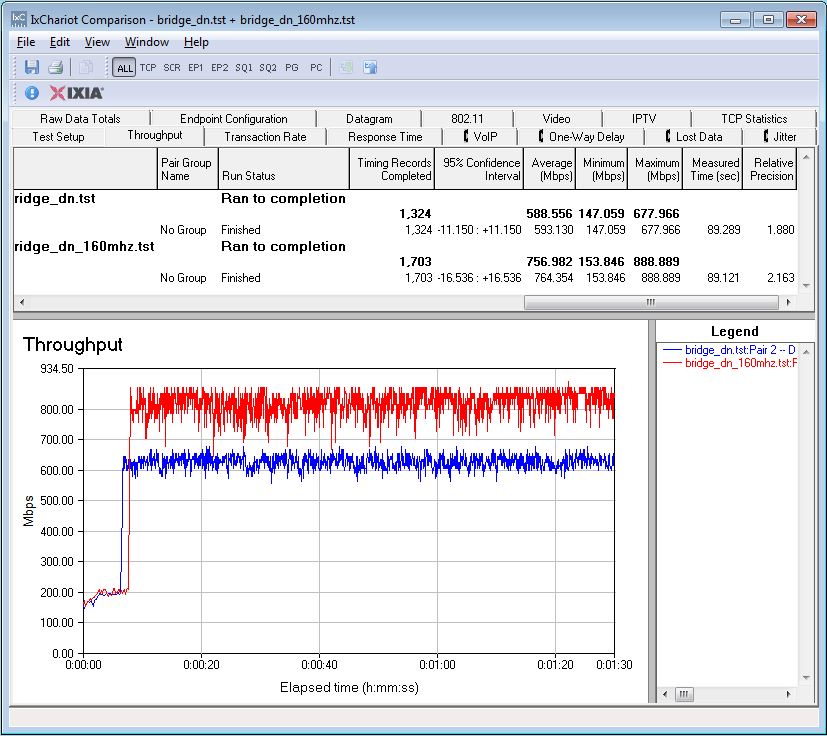
Task: Click the table horizontal scrollbar thumb
Action: pos(651,302)
